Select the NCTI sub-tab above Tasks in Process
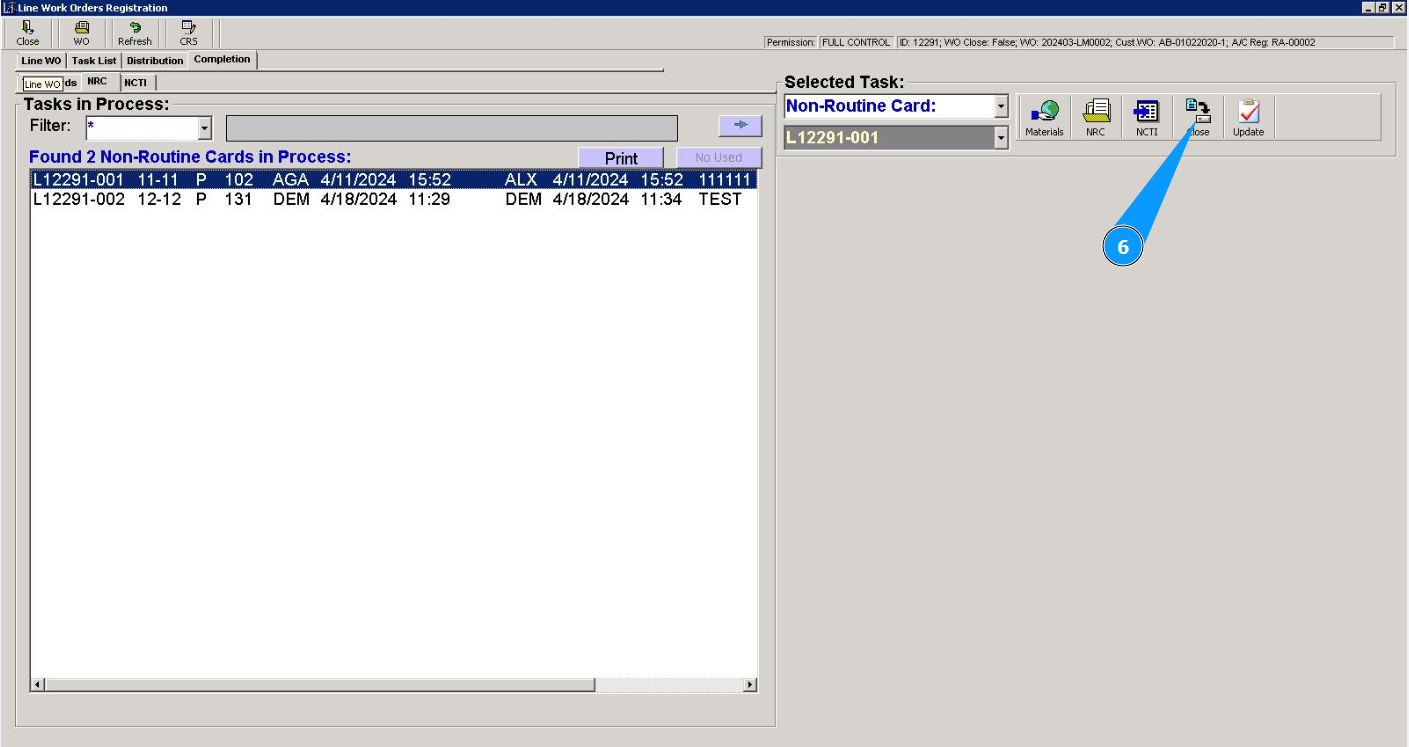Screen dimensions: 1409x747 (136, 83)
